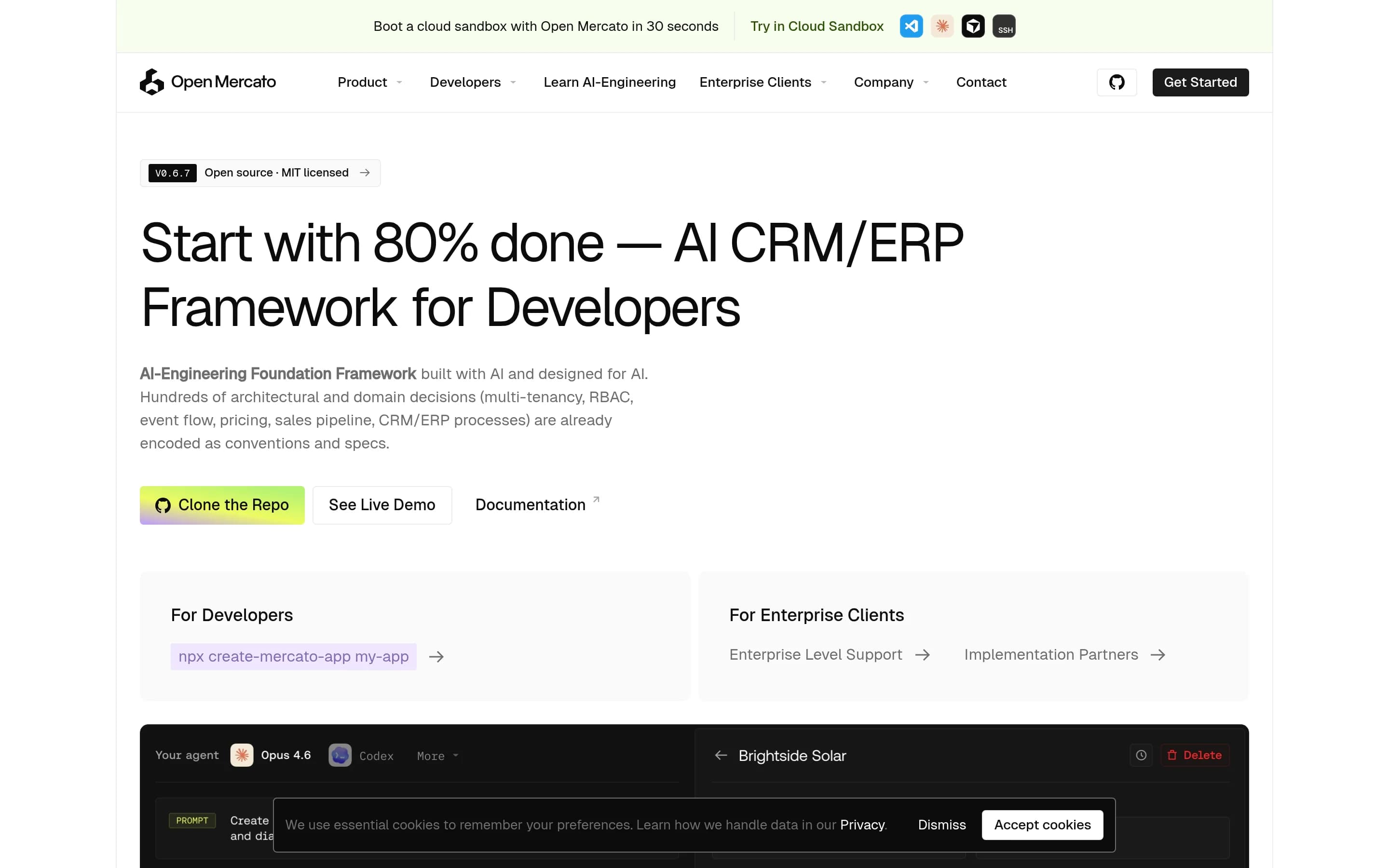Accept cookies
The image size is (1389, 868).
point(1042,825)
